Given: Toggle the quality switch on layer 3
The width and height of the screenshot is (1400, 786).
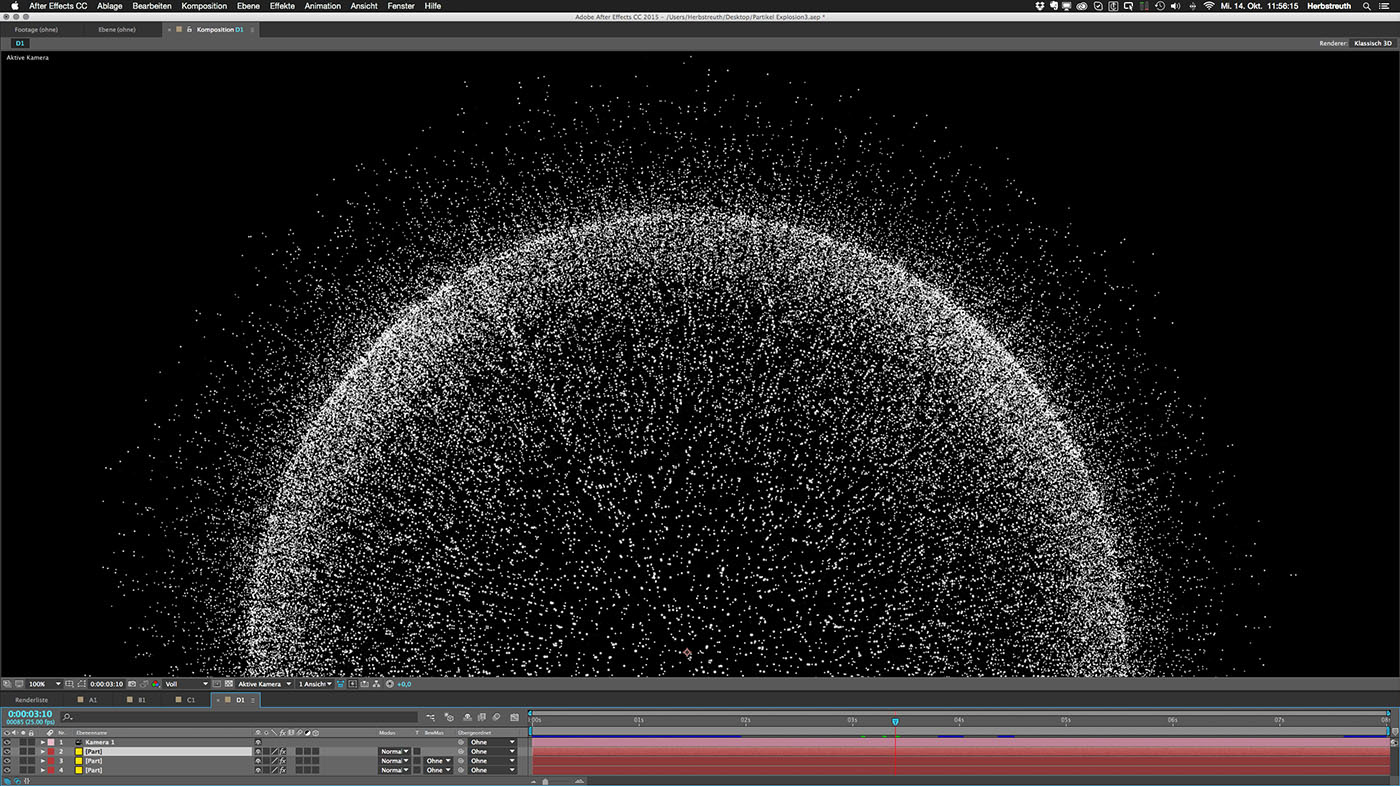Looking at the screenshot, I should tap(274, 761).
